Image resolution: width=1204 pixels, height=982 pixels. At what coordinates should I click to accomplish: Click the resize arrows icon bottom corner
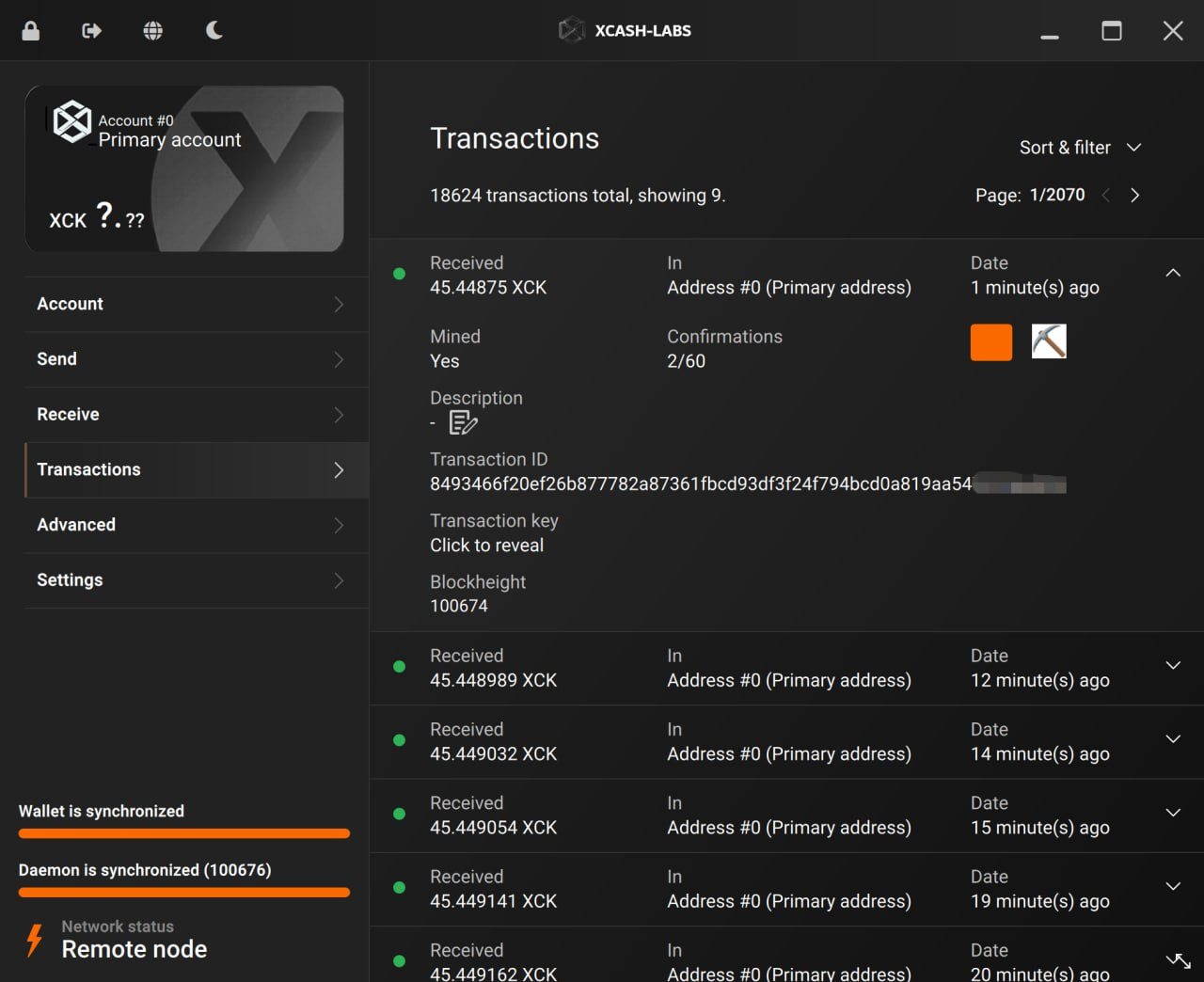pyautogui.click(x=1178, y=960)
